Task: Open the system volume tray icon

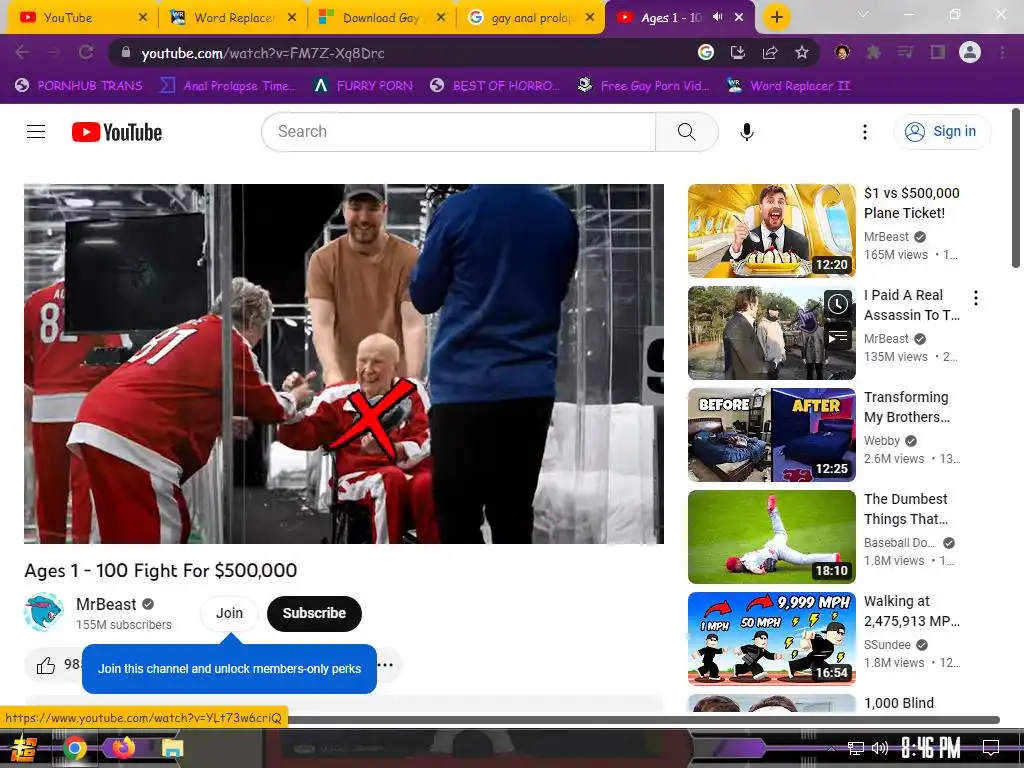Action: 880,748
